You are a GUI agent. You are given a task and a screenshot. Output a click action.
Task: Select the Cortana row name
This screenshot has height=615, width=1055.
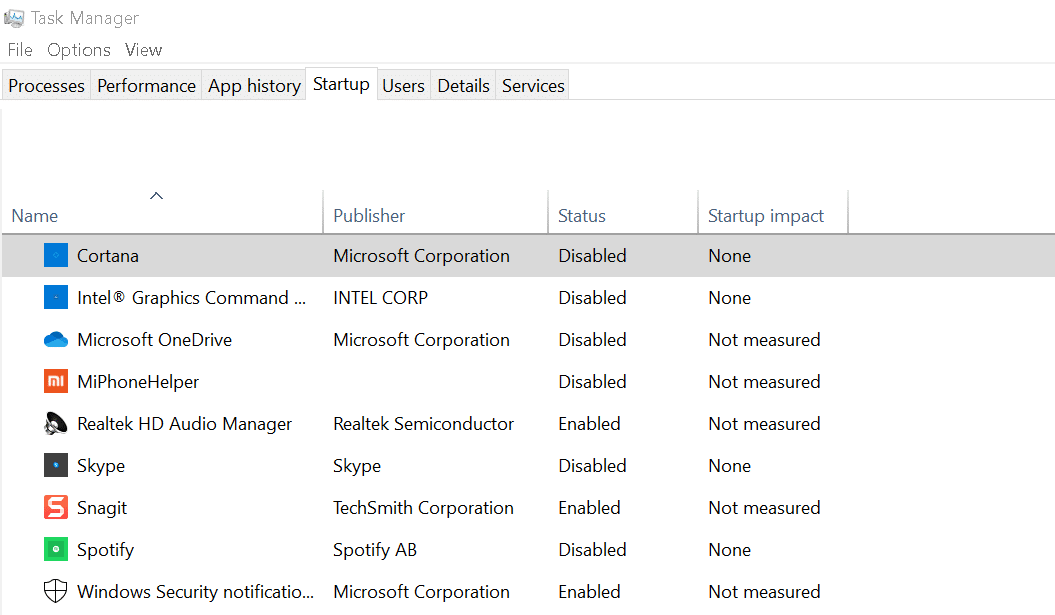(x=108, y=256)
